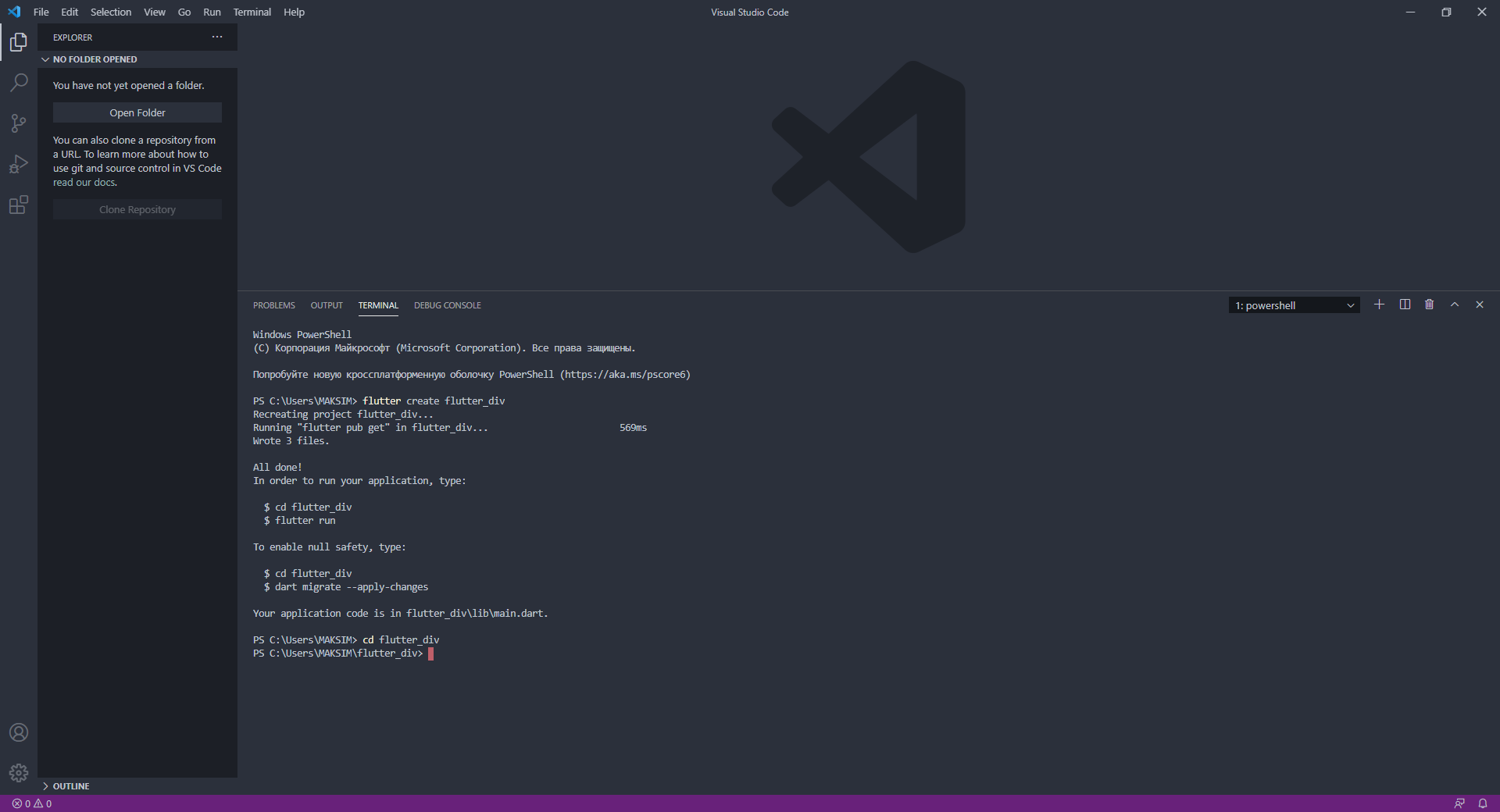Open the Terminal menu
1500x812 pixels.
(x=252, y=12)
